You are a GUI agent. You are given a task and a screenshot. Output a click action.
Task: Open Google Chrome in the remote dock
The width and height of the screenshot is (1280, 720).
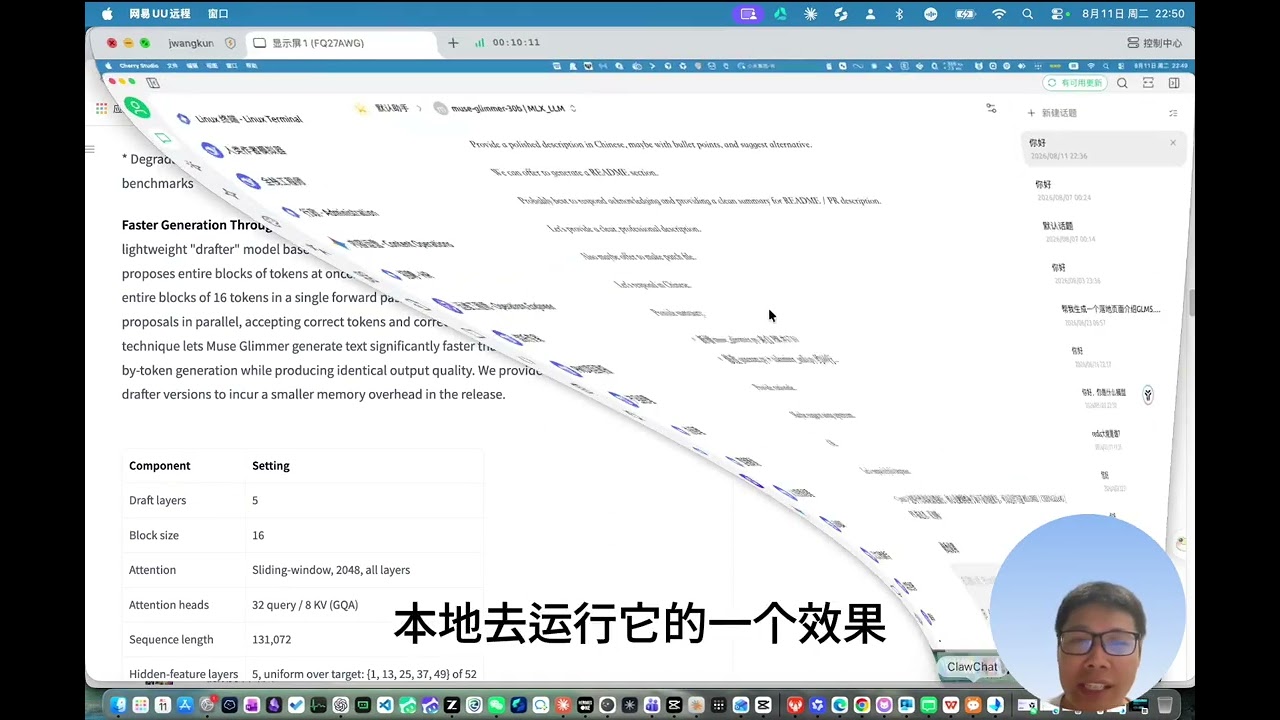[862, 705]
